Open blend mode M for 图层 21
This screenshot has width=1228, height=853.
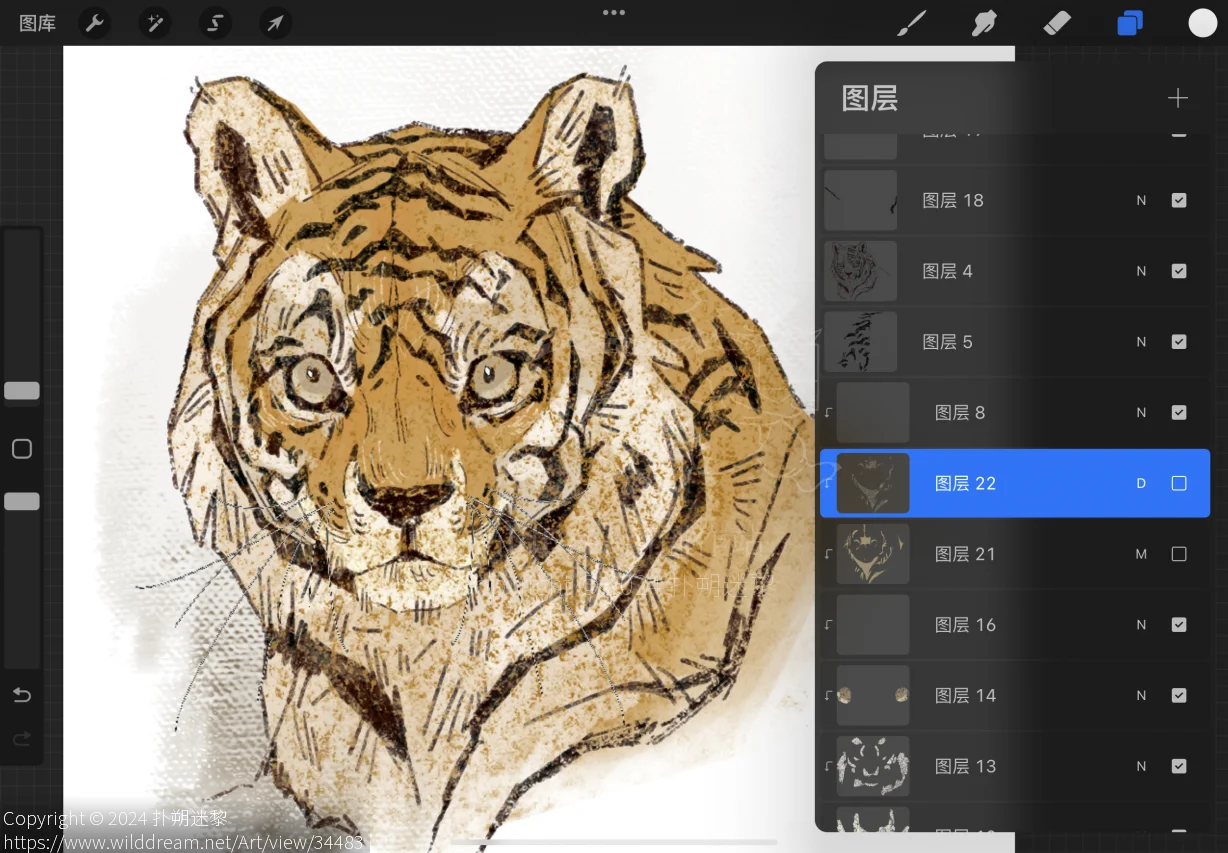click(x=1141, y=554)
